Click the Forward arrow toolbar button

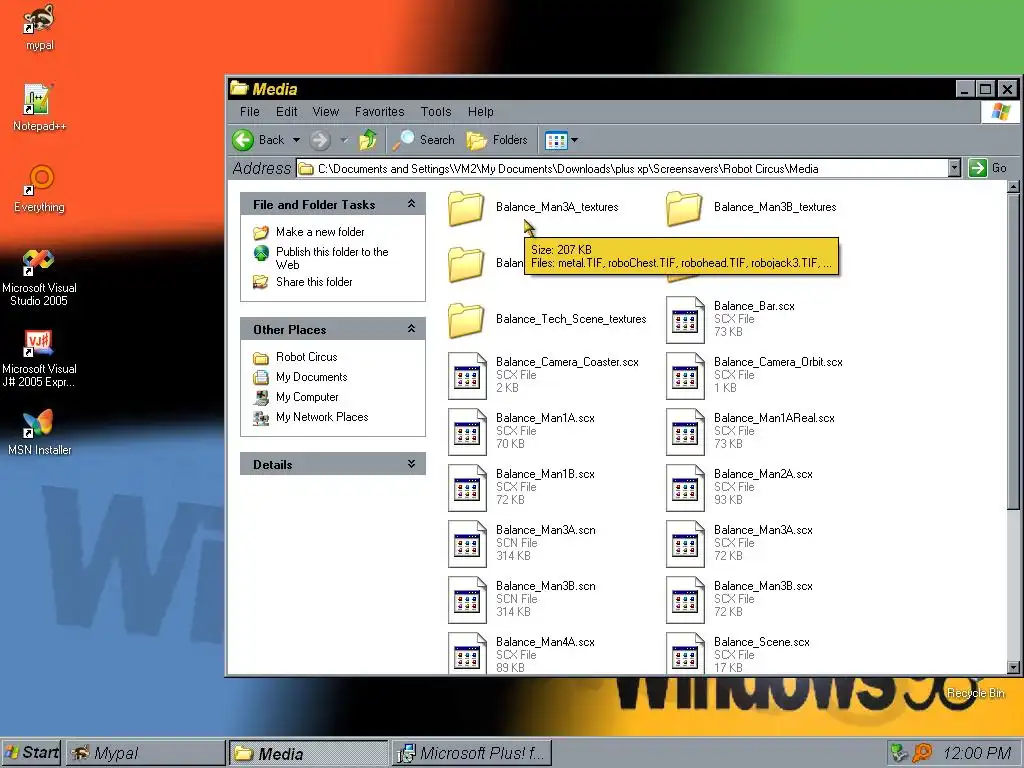[x=320, y=140]
